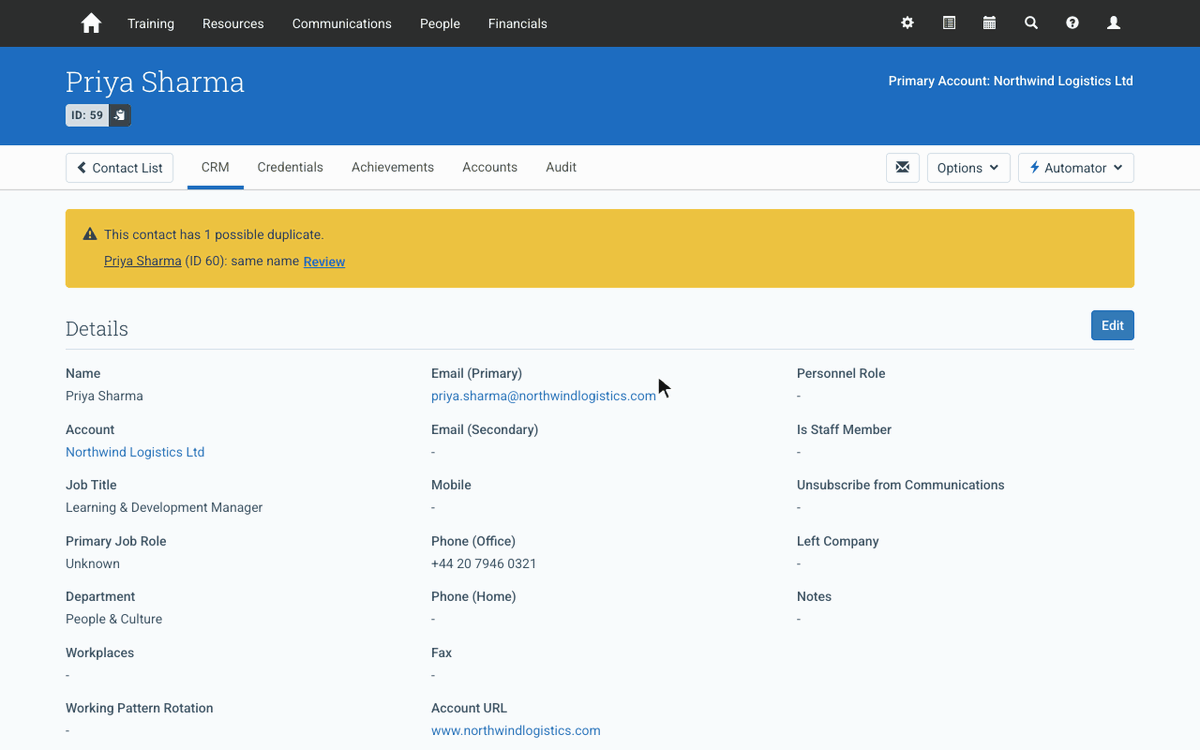1200x750 pixels.
Task: Open the Communications menu
Action: pos(342,23)
